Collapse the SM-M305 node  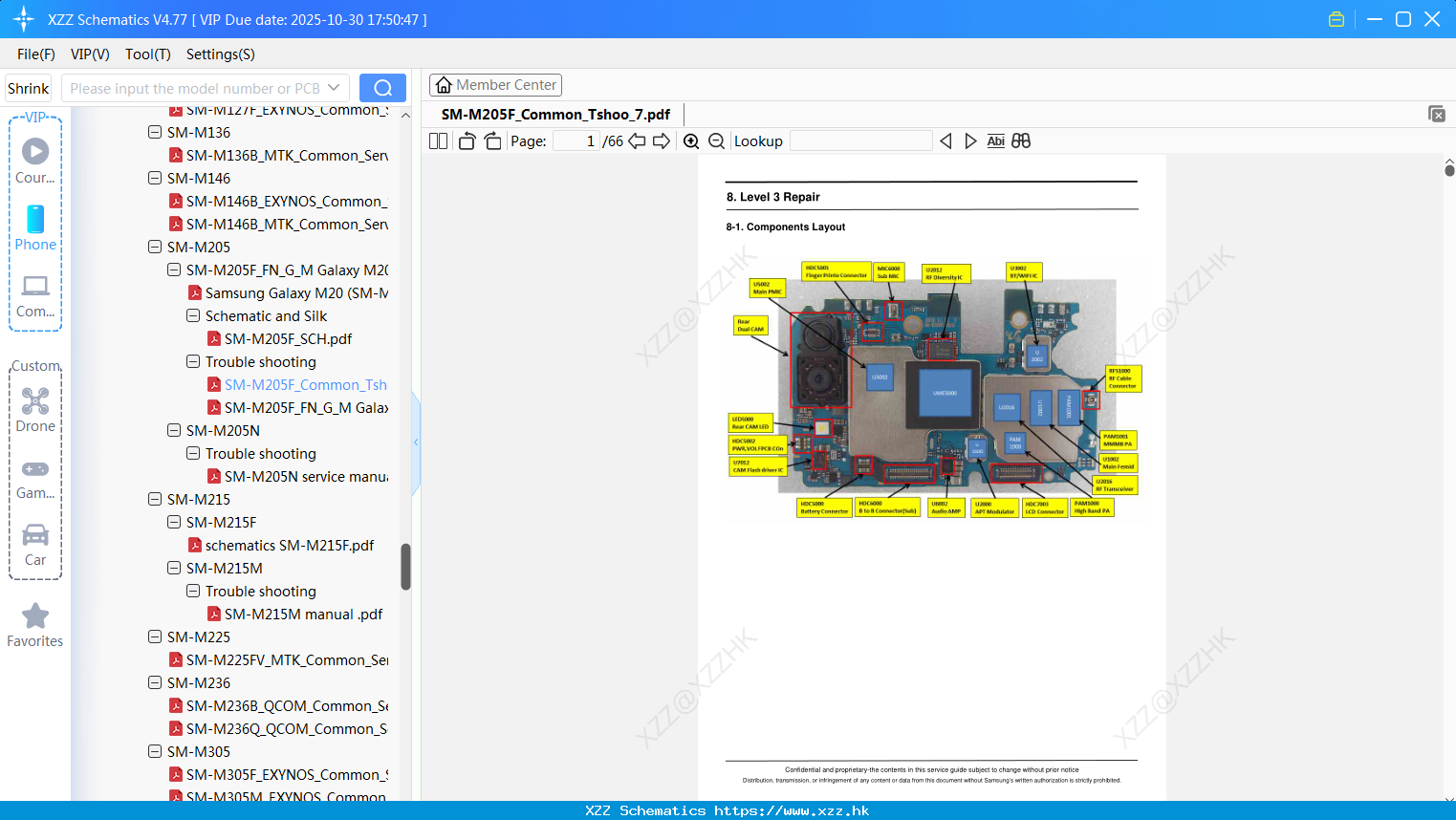155,751
